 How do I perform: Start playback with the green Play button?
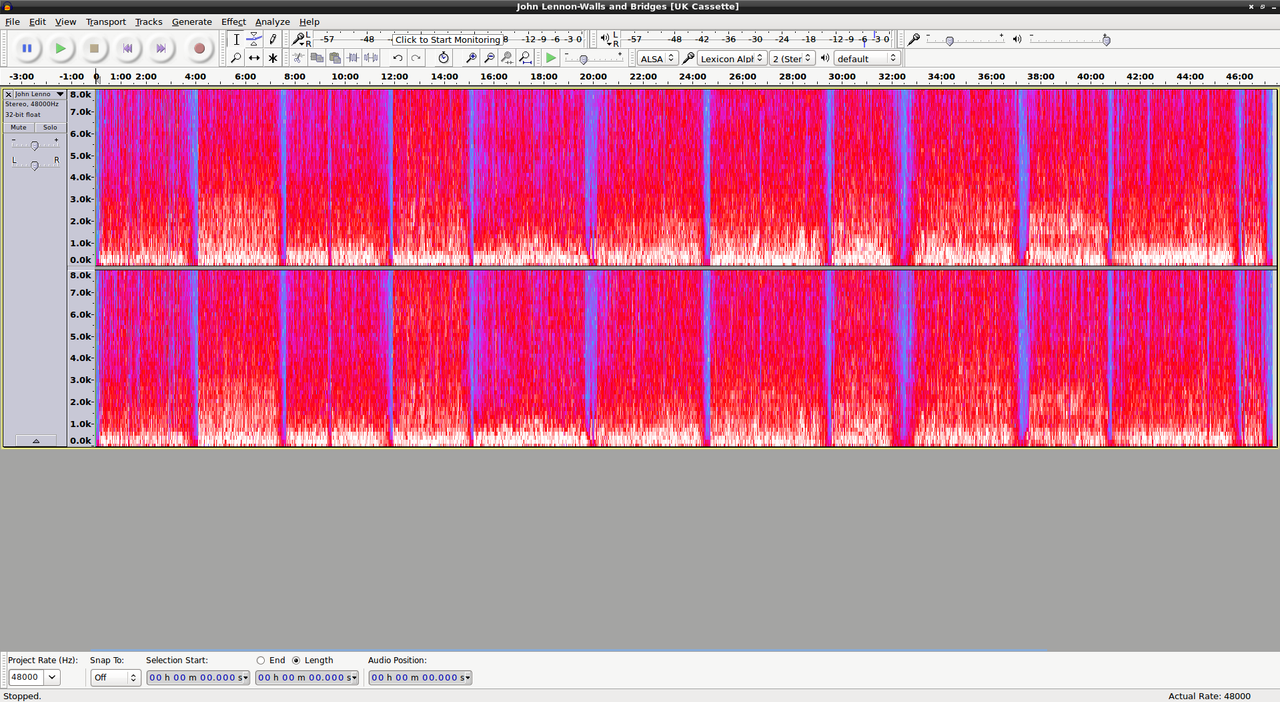tap(61, 48)
